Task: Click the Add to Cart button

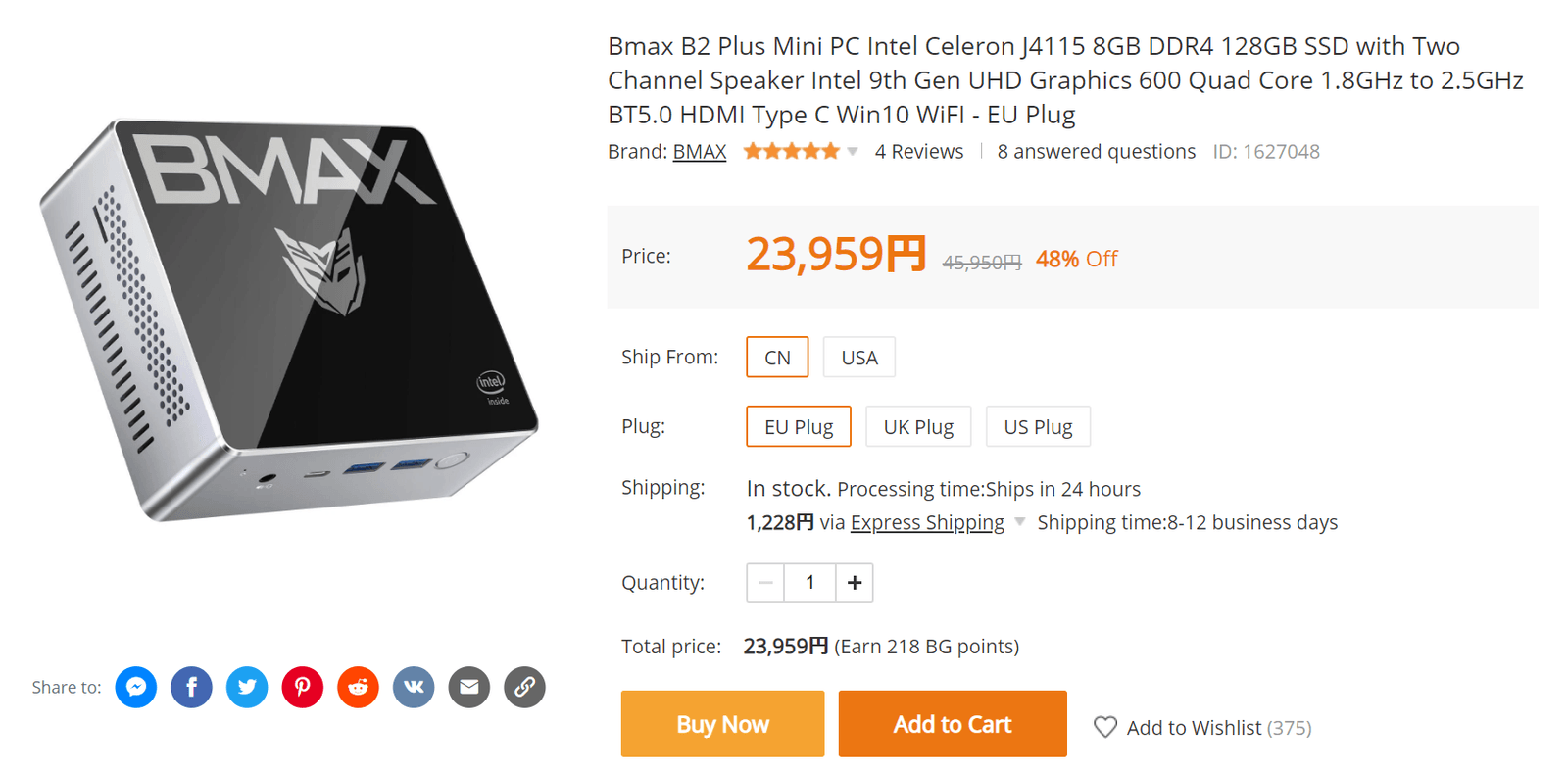Action: click(953, 724)
